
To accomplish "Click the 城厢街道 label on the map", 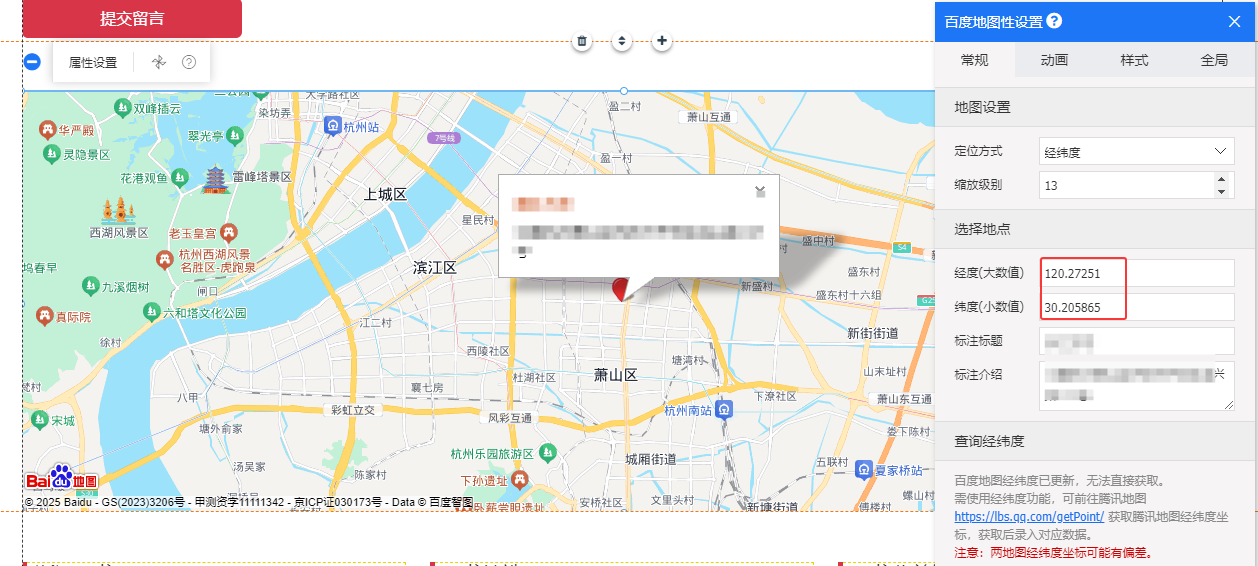I will (651, 459).
